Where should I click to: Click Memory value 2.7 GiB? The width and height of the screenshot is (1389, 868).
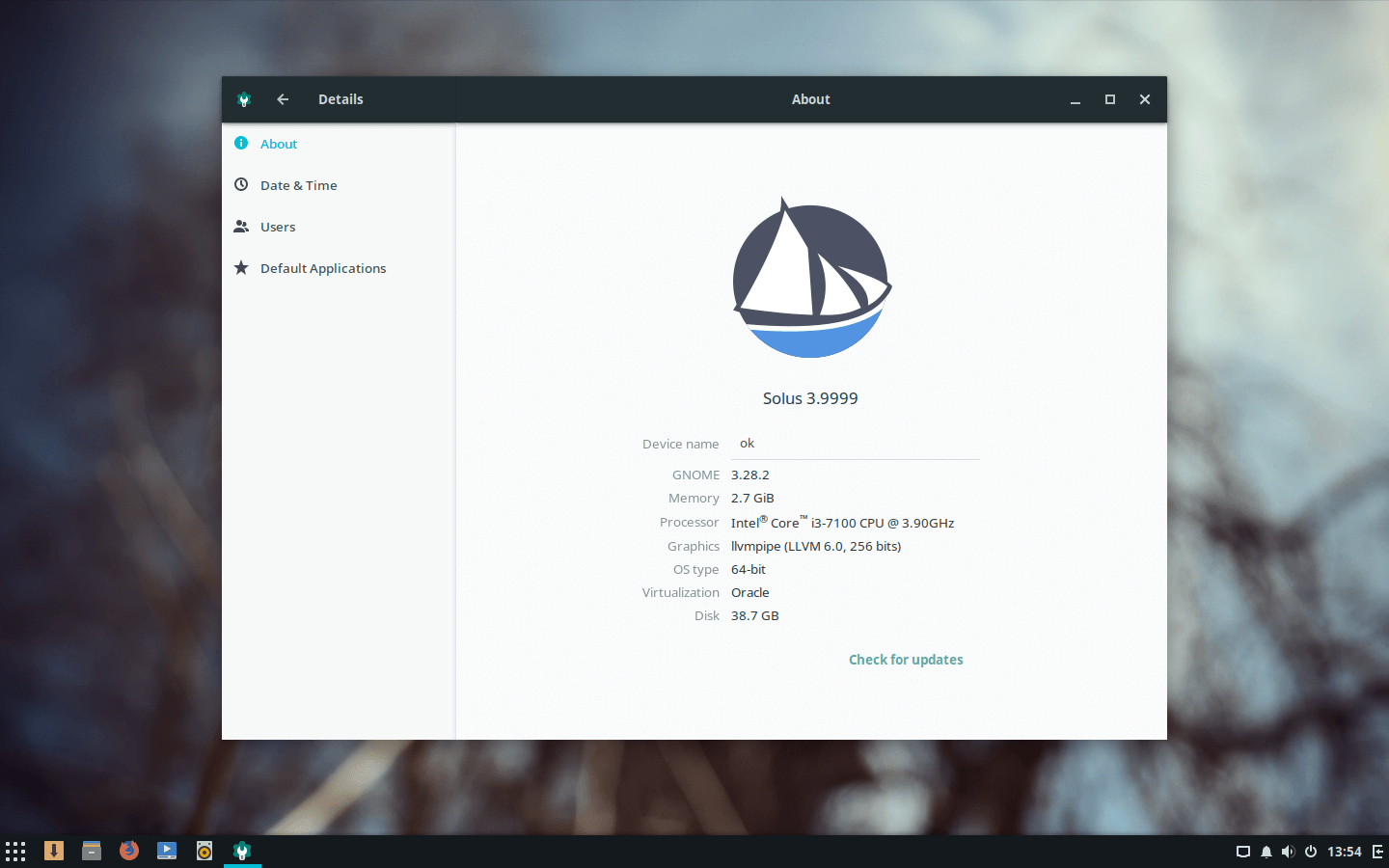[752, 498]
